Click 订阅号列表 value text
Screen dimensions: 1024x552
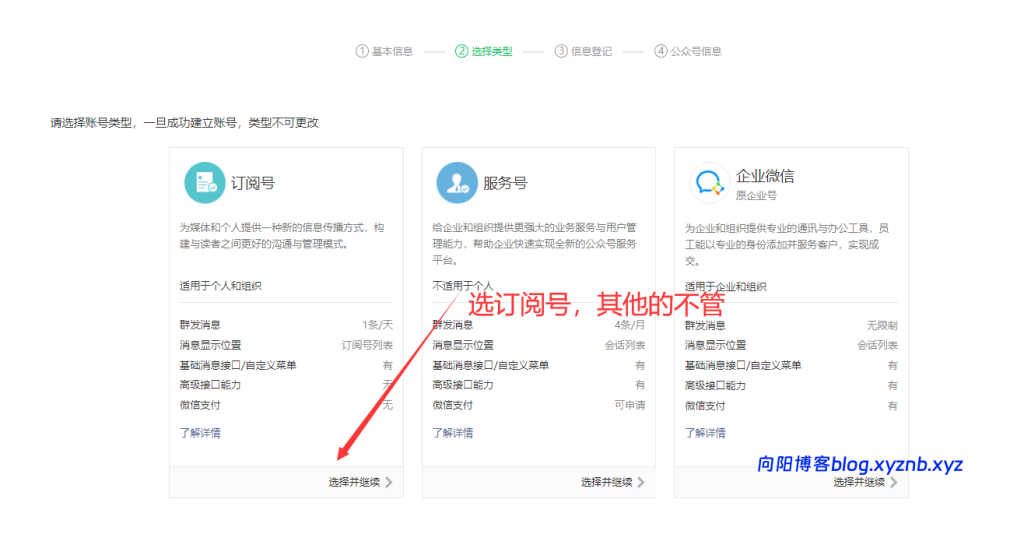pyautogui.click(x=367, y=345)
